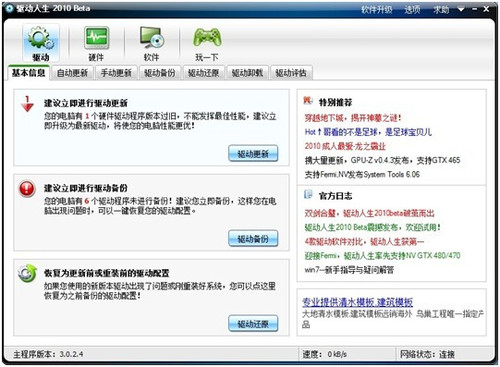Viewport: 500px width, 367px height.
Task: Switch to the 驱动还原 tab
Action: pyautogui.click(x=204, y=73)
